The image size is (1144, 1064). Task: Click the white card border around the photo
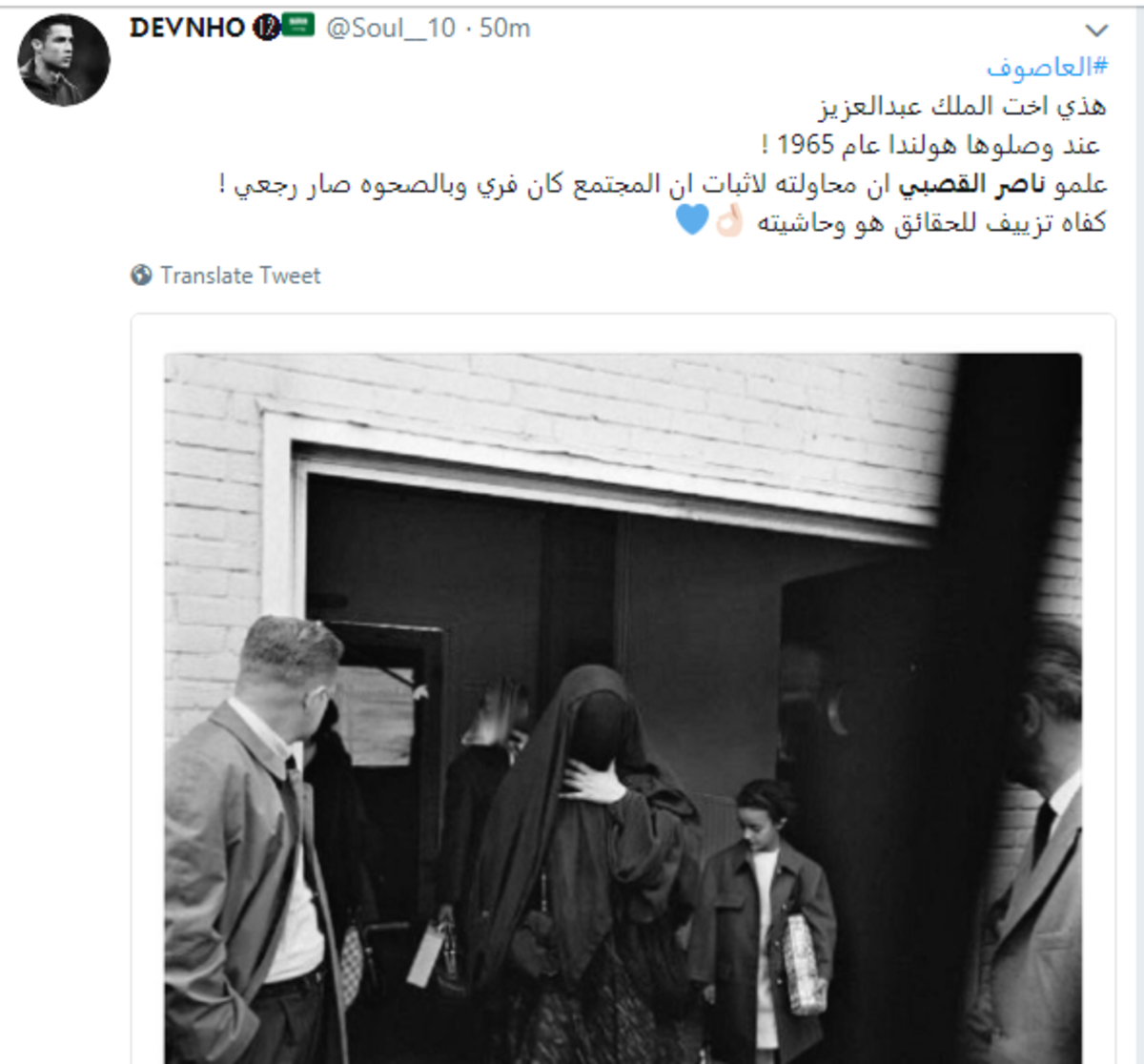point(623,334)
